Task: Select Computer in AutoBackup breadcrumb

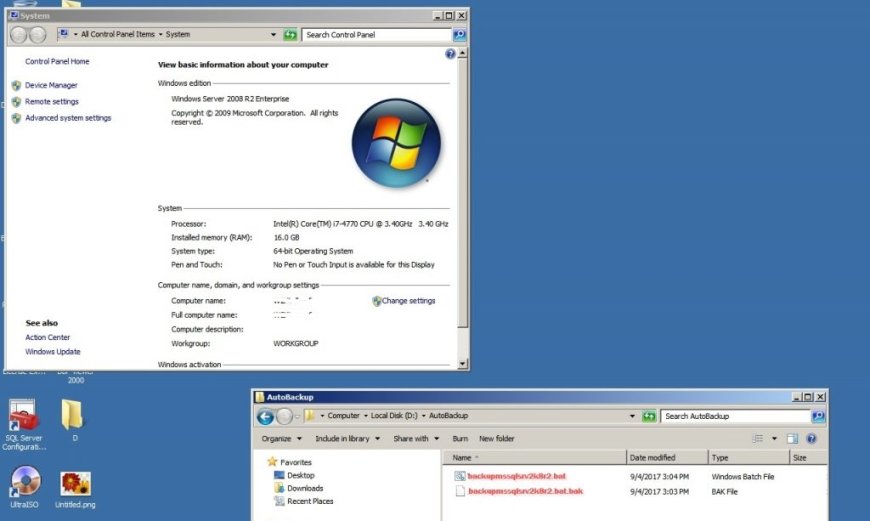Action: (x=343, y=416)
